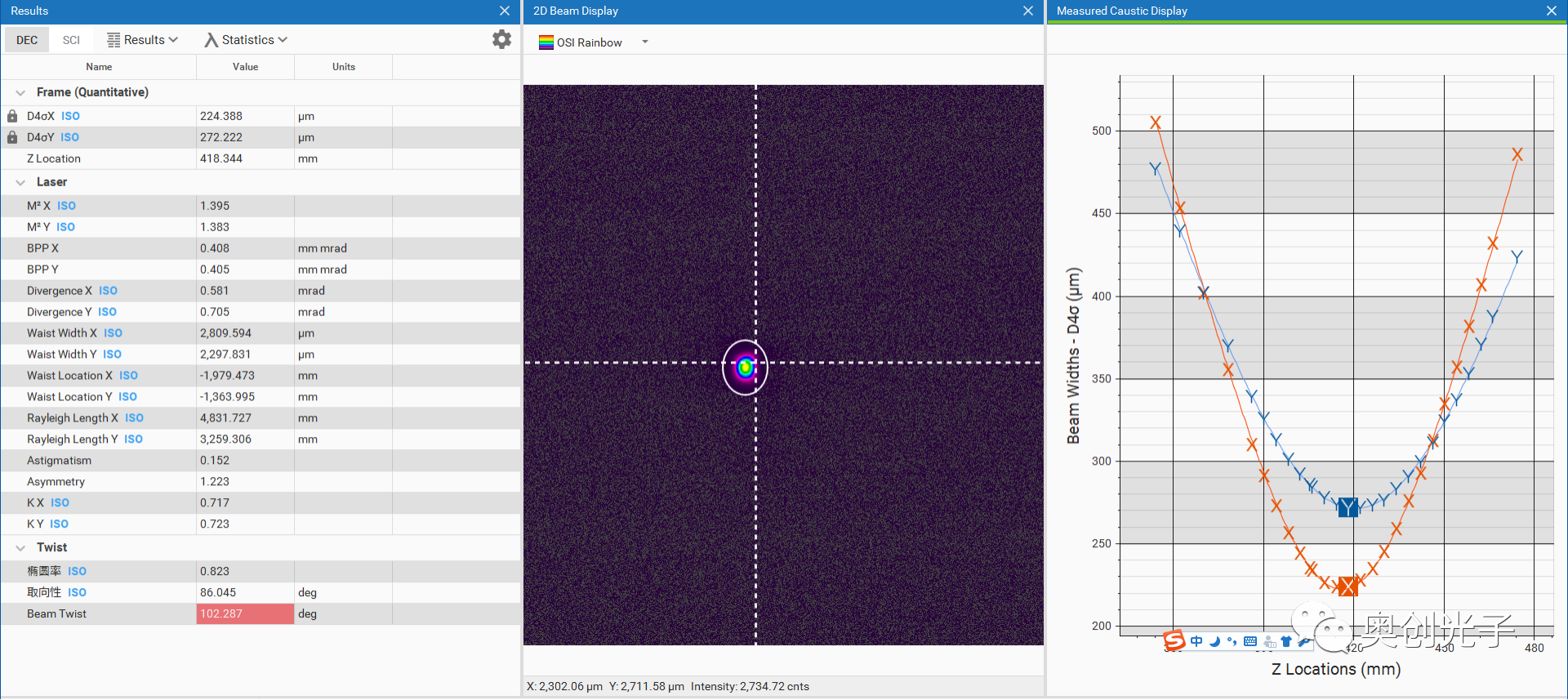The height and width of the screenshot is (700, 1568).
Task: Click the Sogou skin shirt icon
Action: [x=1286, y=641]
